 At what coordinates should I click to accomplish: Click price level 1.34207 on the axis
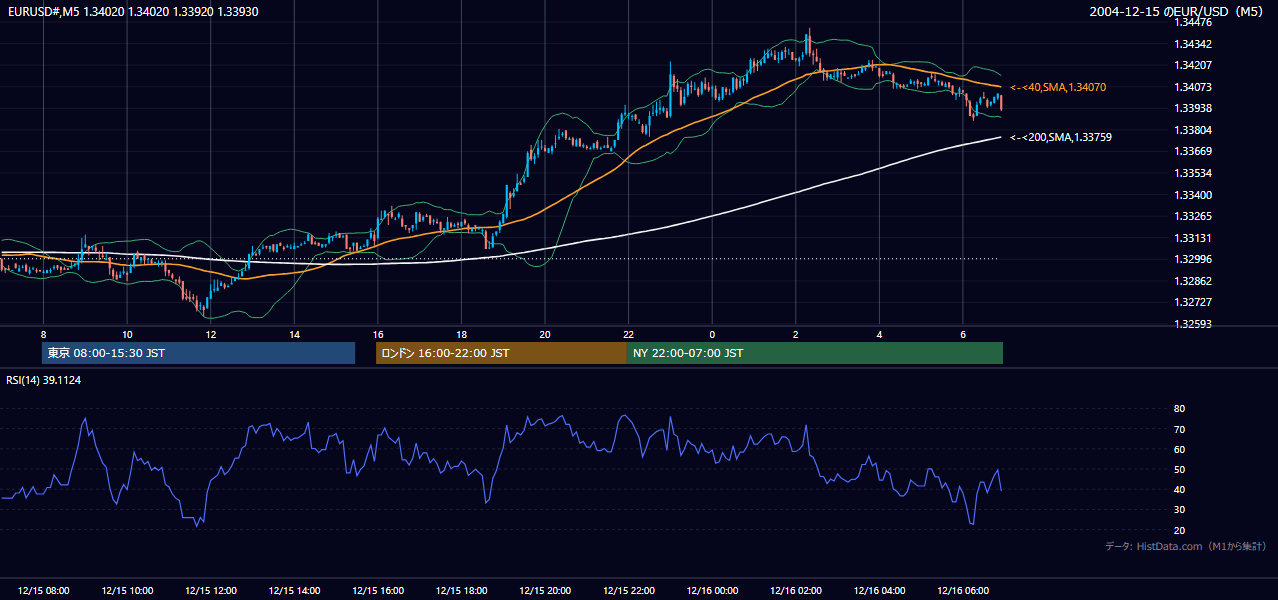click(1193, 65)
